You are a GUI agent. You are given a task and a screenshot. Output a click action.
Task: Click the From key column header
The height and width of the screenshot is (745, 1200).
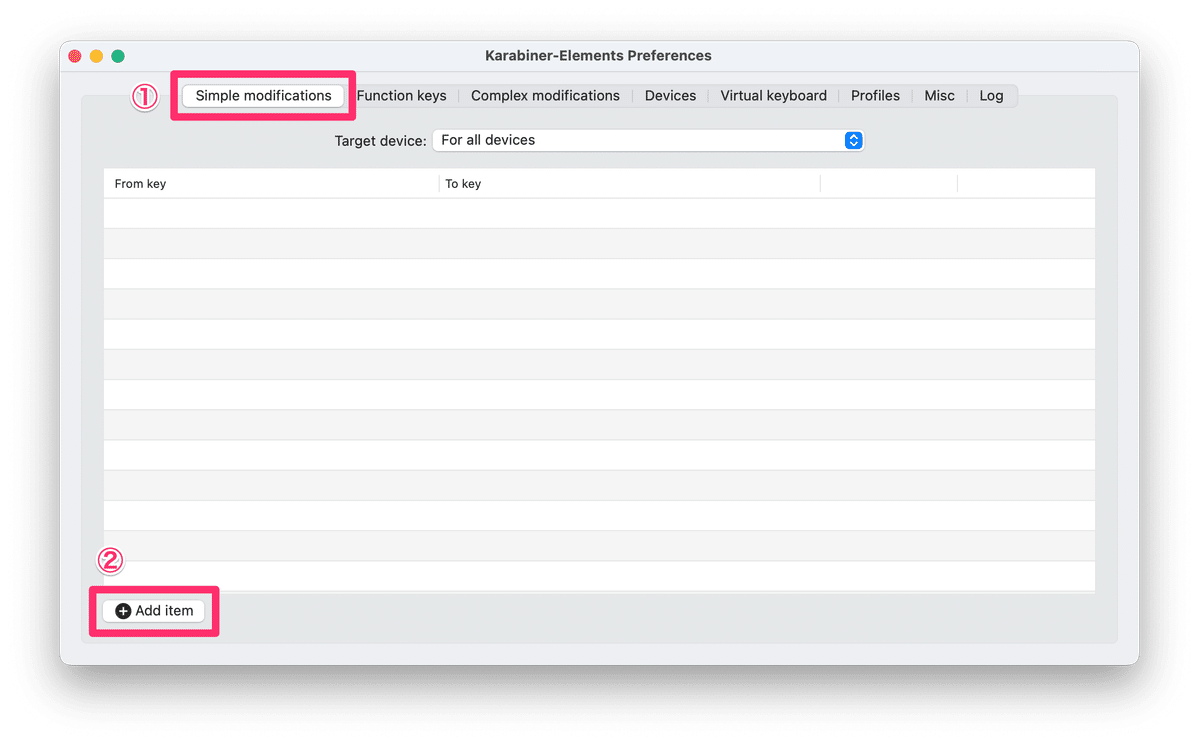pyautogui.click(x=271, y=184)
